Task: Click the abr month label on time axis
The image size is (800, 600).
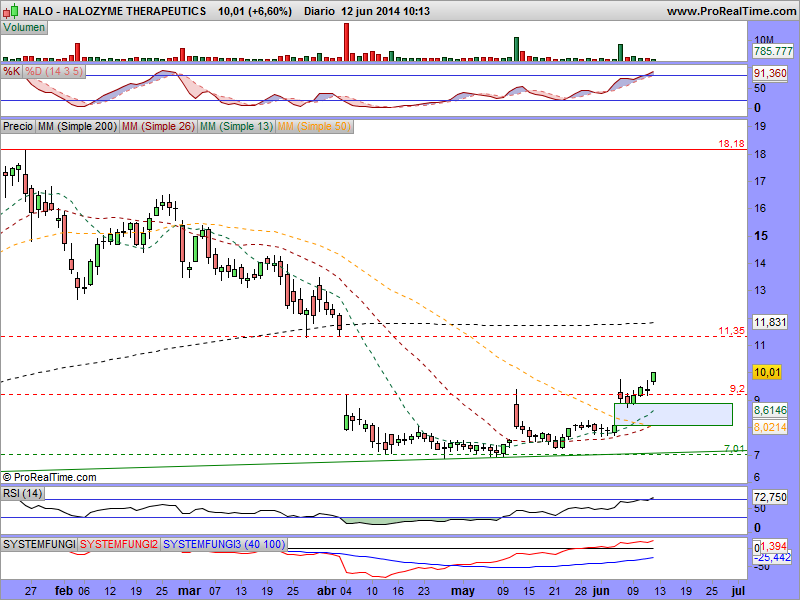Action: [327, 591]
